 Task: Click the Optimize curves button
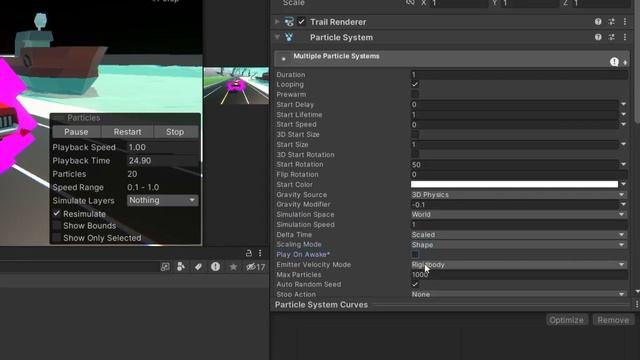(x=567, y=320)
